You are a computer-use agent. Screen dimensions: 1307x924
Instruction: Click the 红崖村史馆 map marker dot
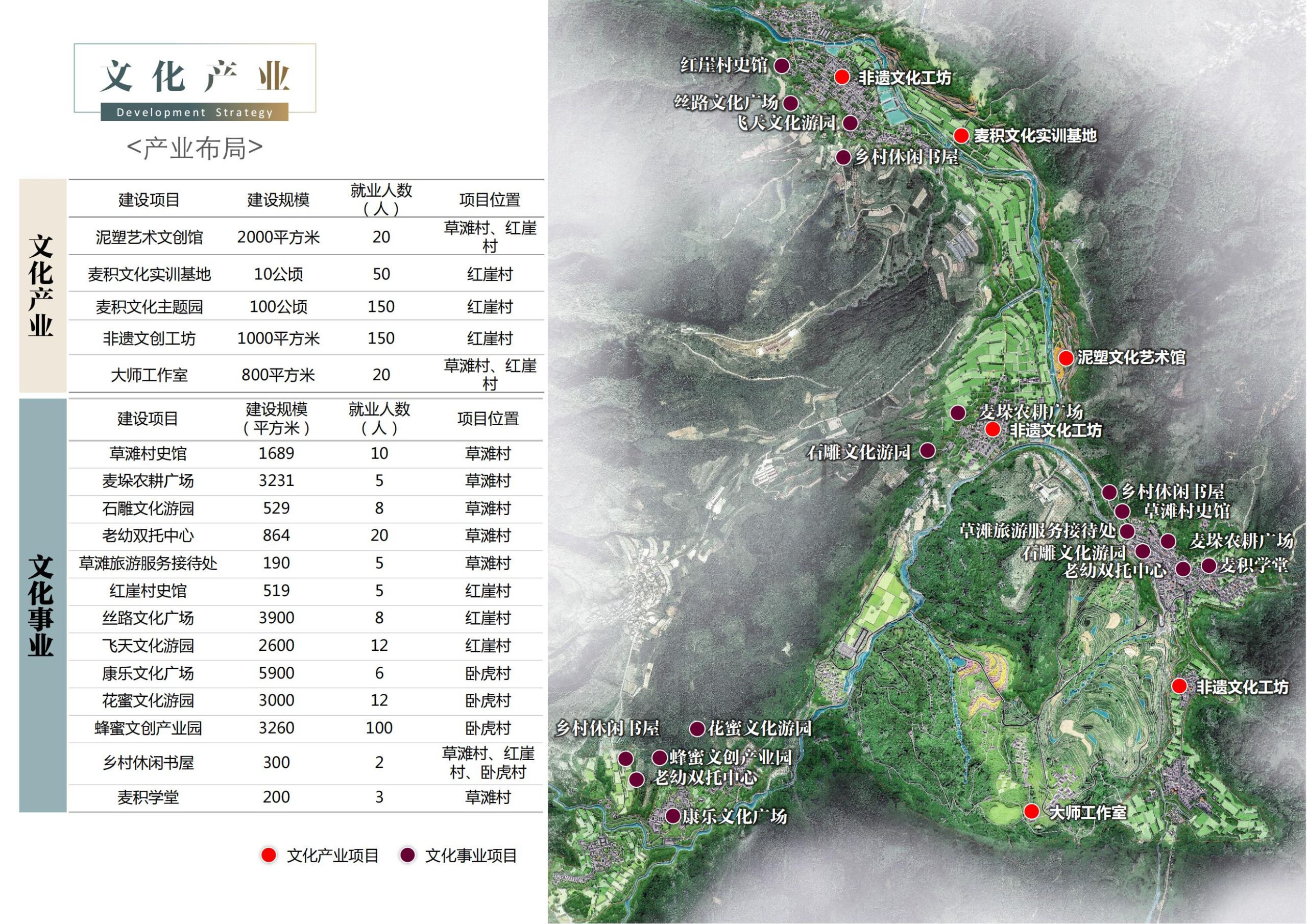(782, 65)
